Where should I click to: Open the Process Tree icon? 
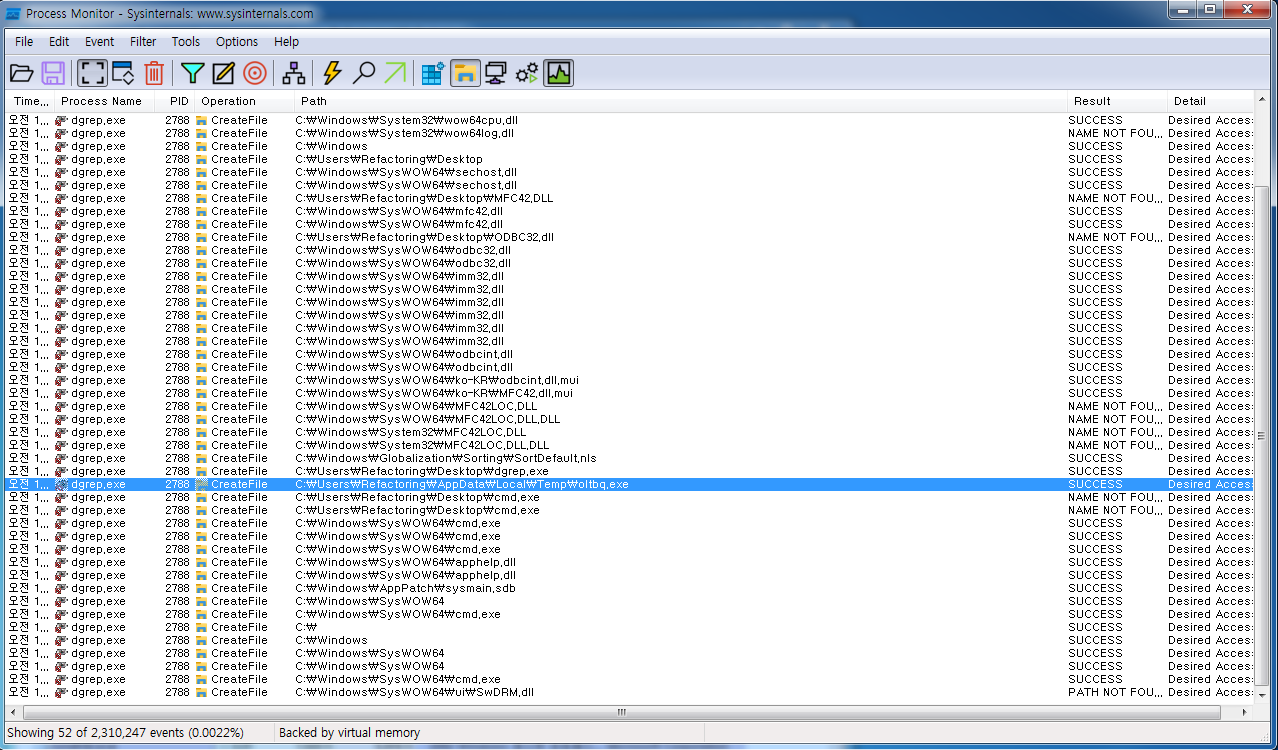pyautogui.click(x=293, y=73)
